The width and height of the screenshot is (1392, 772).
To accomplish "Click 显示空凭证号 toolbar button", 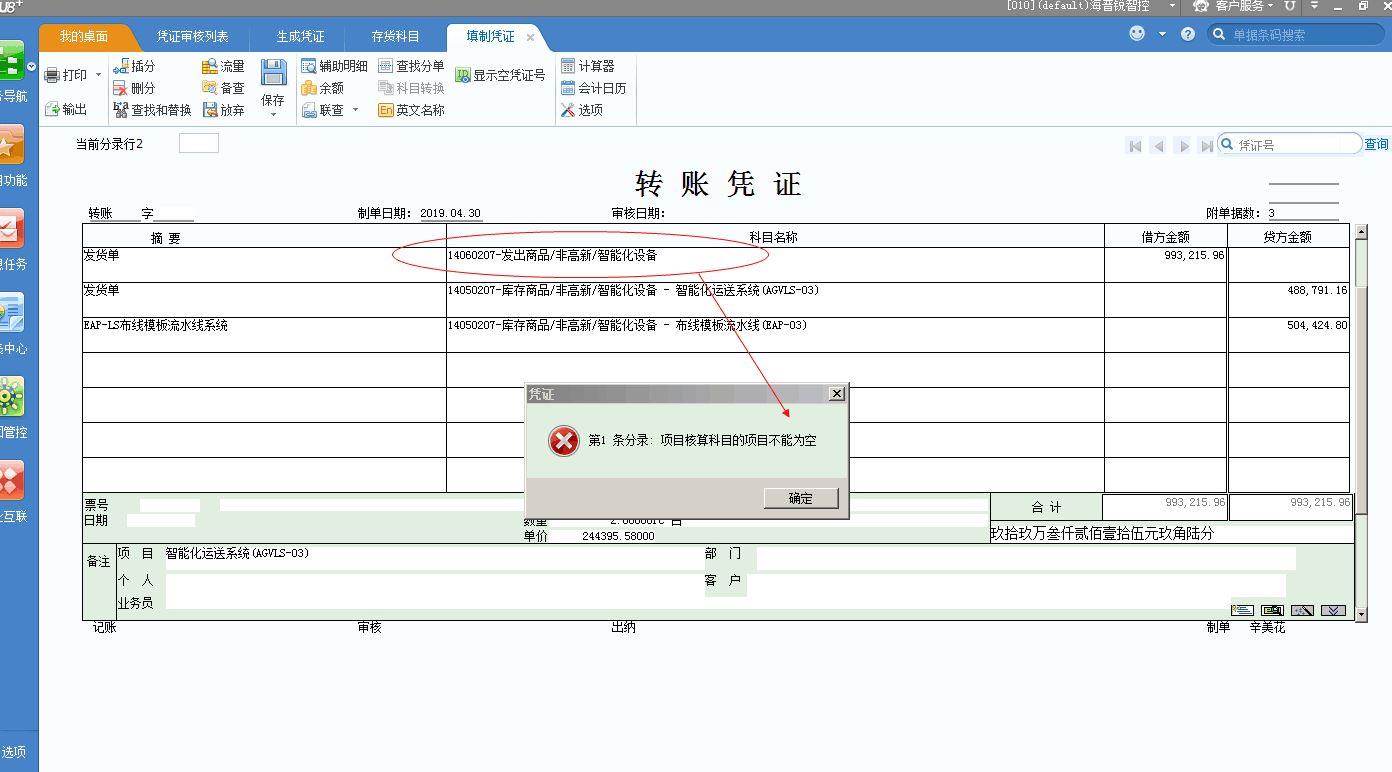I will (500, 75).
